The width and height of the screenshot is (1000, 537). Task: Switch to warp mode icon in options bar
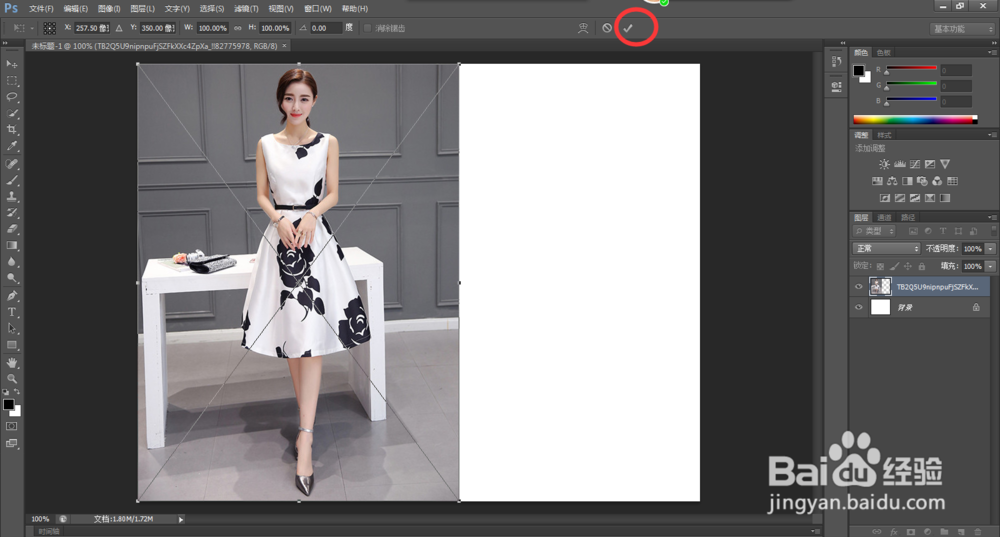click(x=583, y=28)
